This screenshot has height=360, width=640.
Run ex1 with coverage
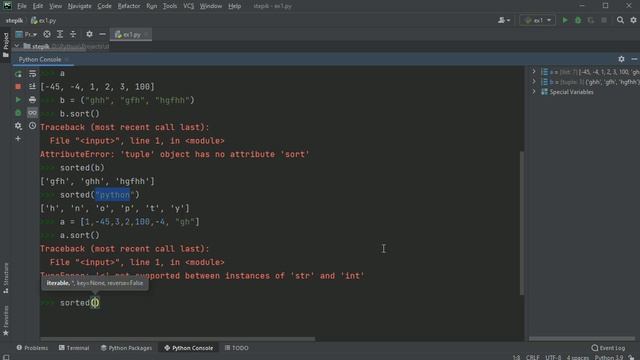point(591,20)
